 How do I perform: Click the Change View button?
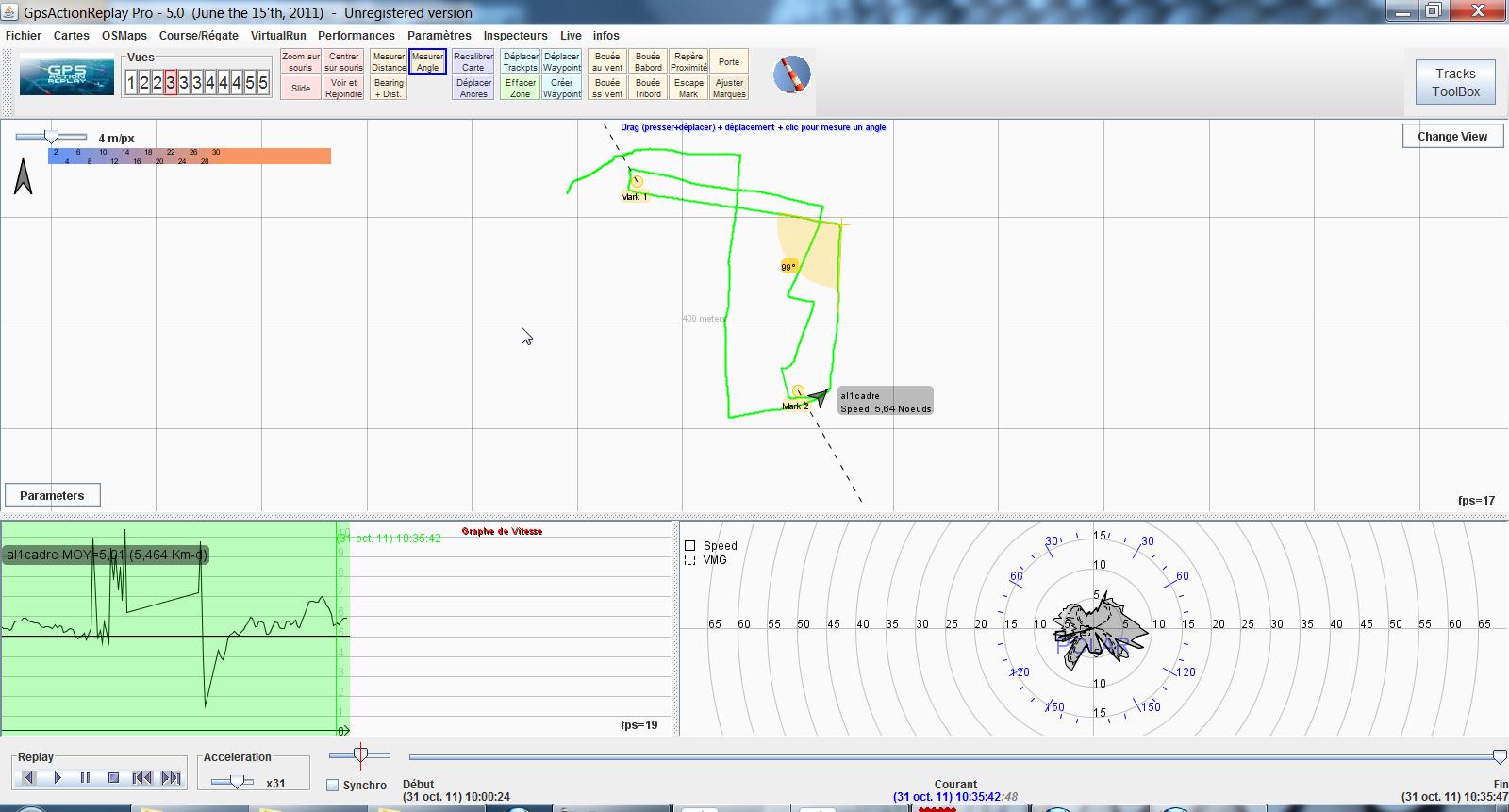pos(1452,136)
